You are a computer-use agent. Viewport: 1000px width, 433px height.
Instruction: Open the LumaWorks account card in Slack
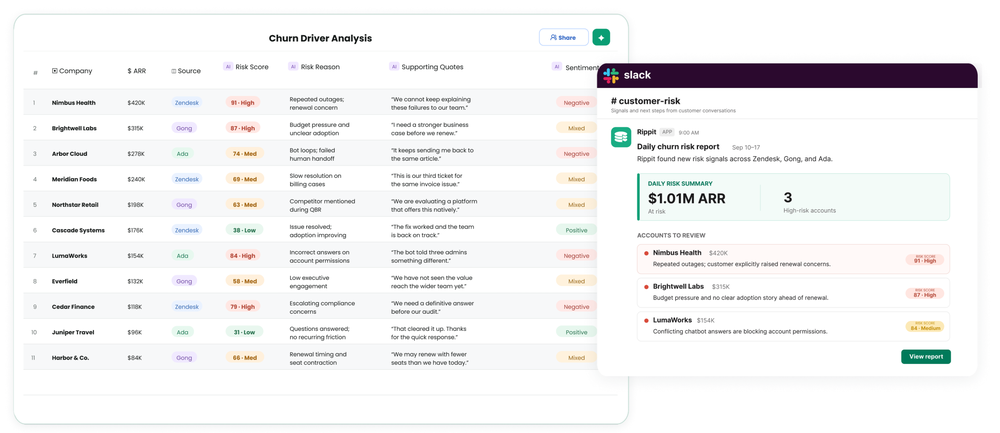pos(793,326)
